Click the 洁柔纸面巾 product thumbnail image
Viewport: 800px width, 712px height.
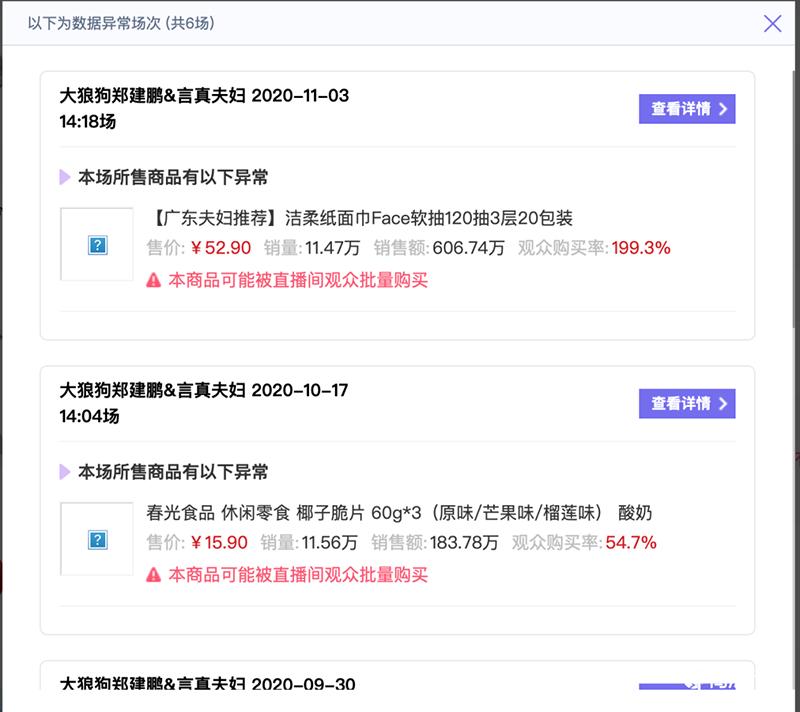(x=97, y=245)
